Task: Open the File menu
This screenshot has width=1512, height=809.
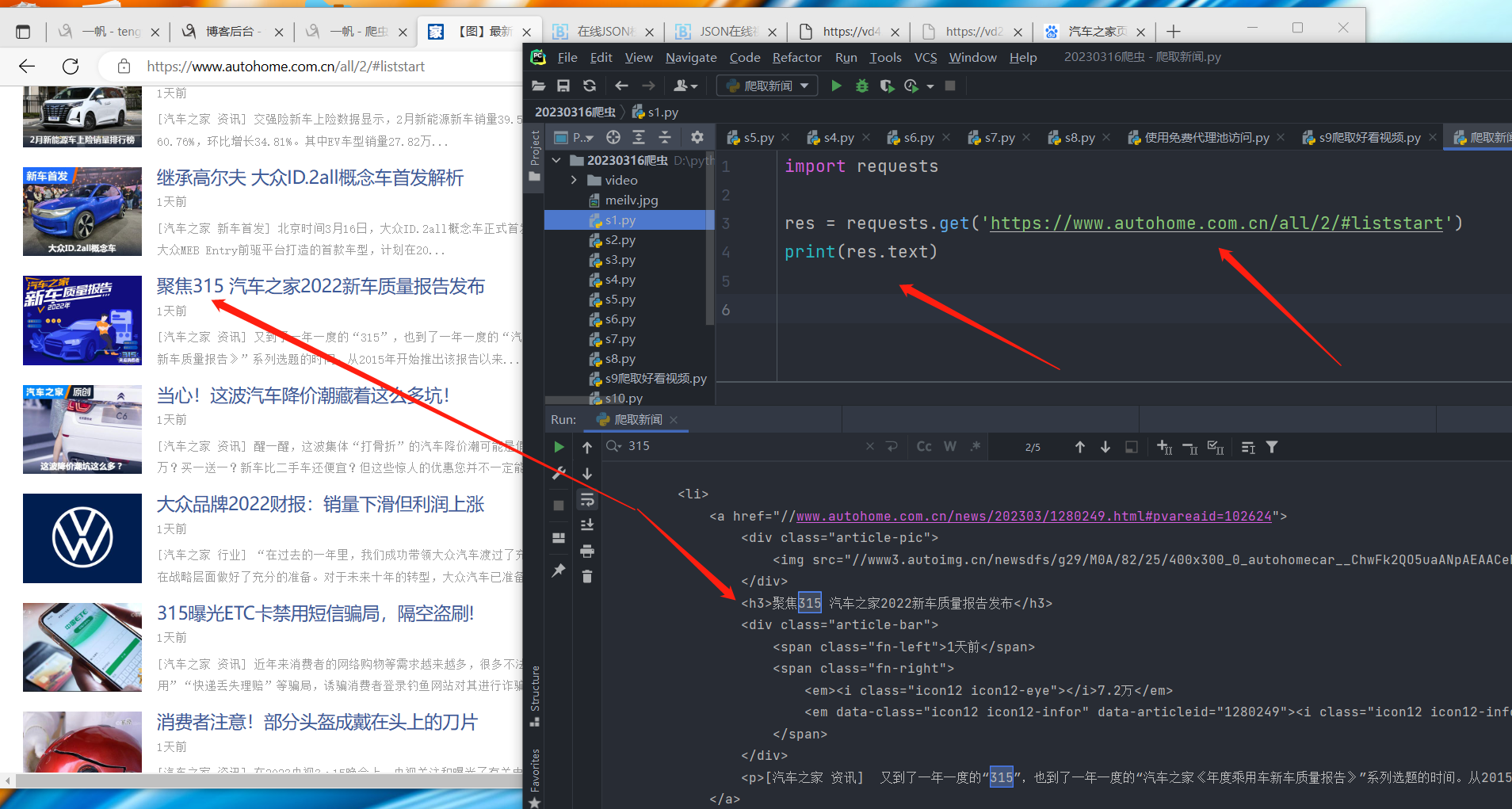Action: 567,57
